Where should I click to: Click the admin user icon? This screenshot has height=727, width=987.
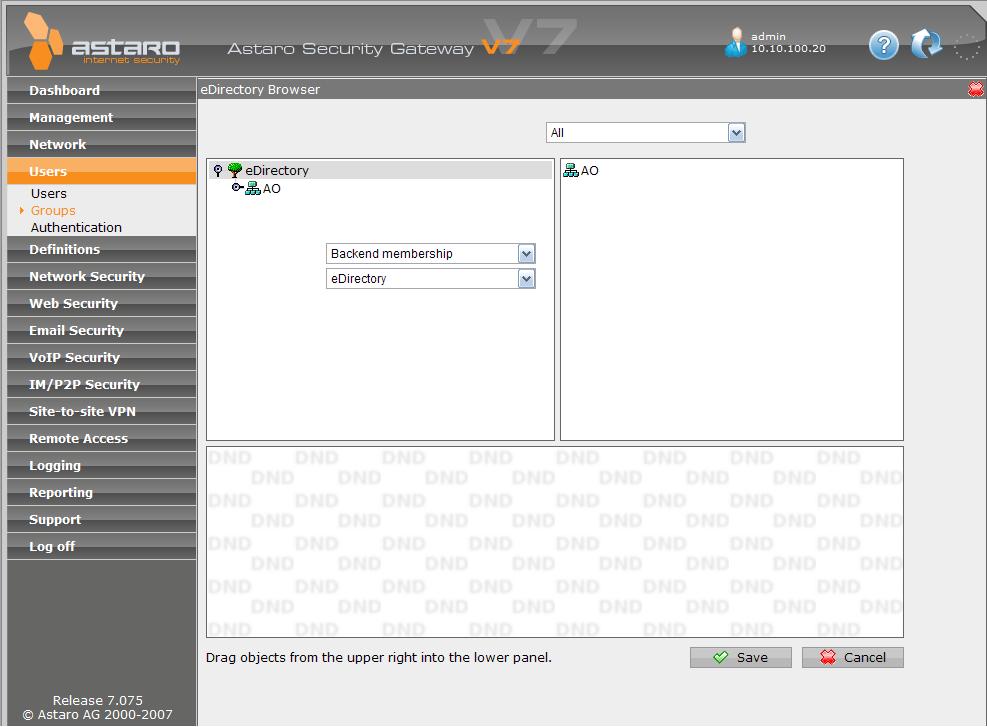tap(735, 42)
